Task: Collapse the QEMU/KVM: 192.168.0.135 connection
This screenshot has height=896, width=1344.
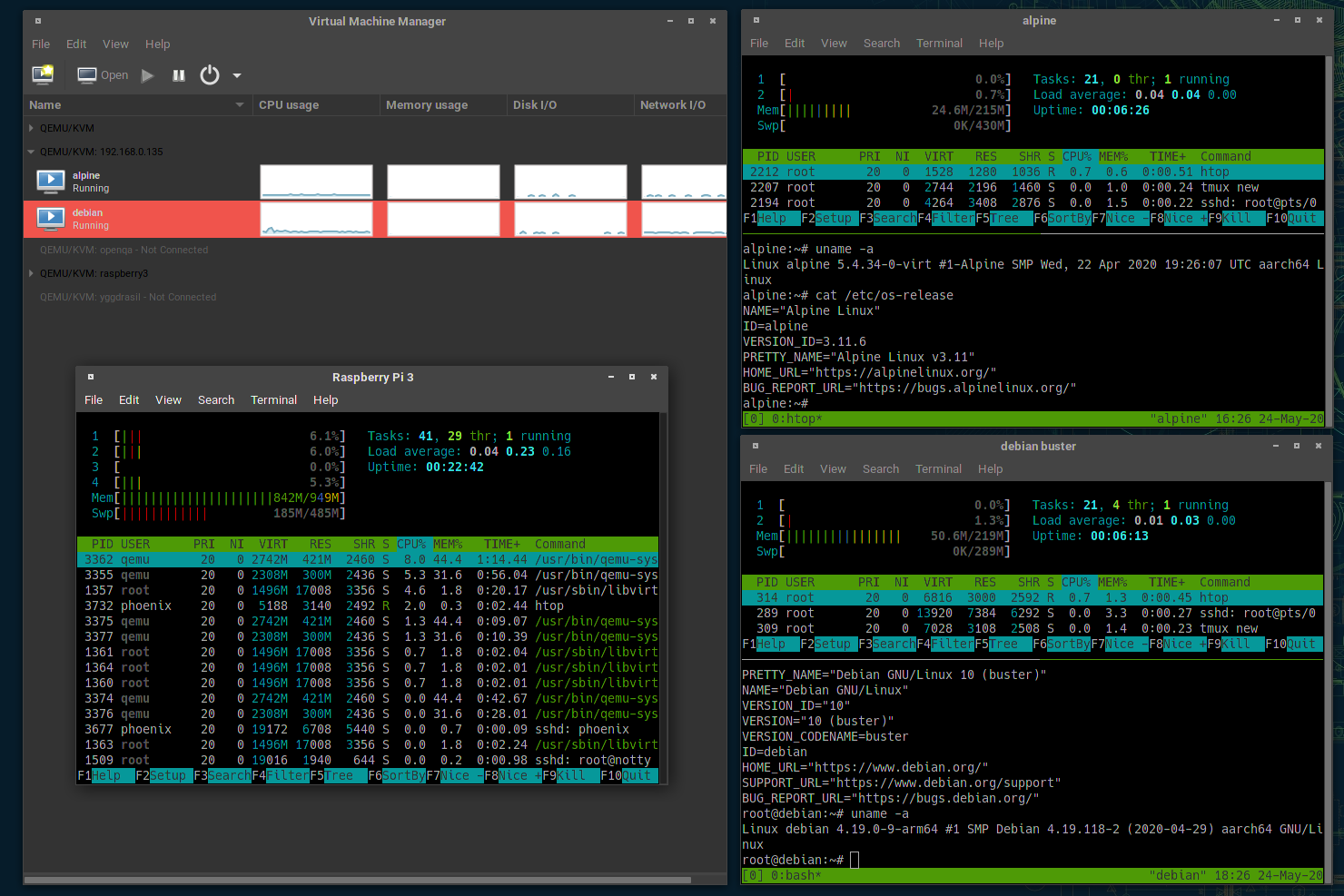Action: pyautogui.click(x=32, y=152)
